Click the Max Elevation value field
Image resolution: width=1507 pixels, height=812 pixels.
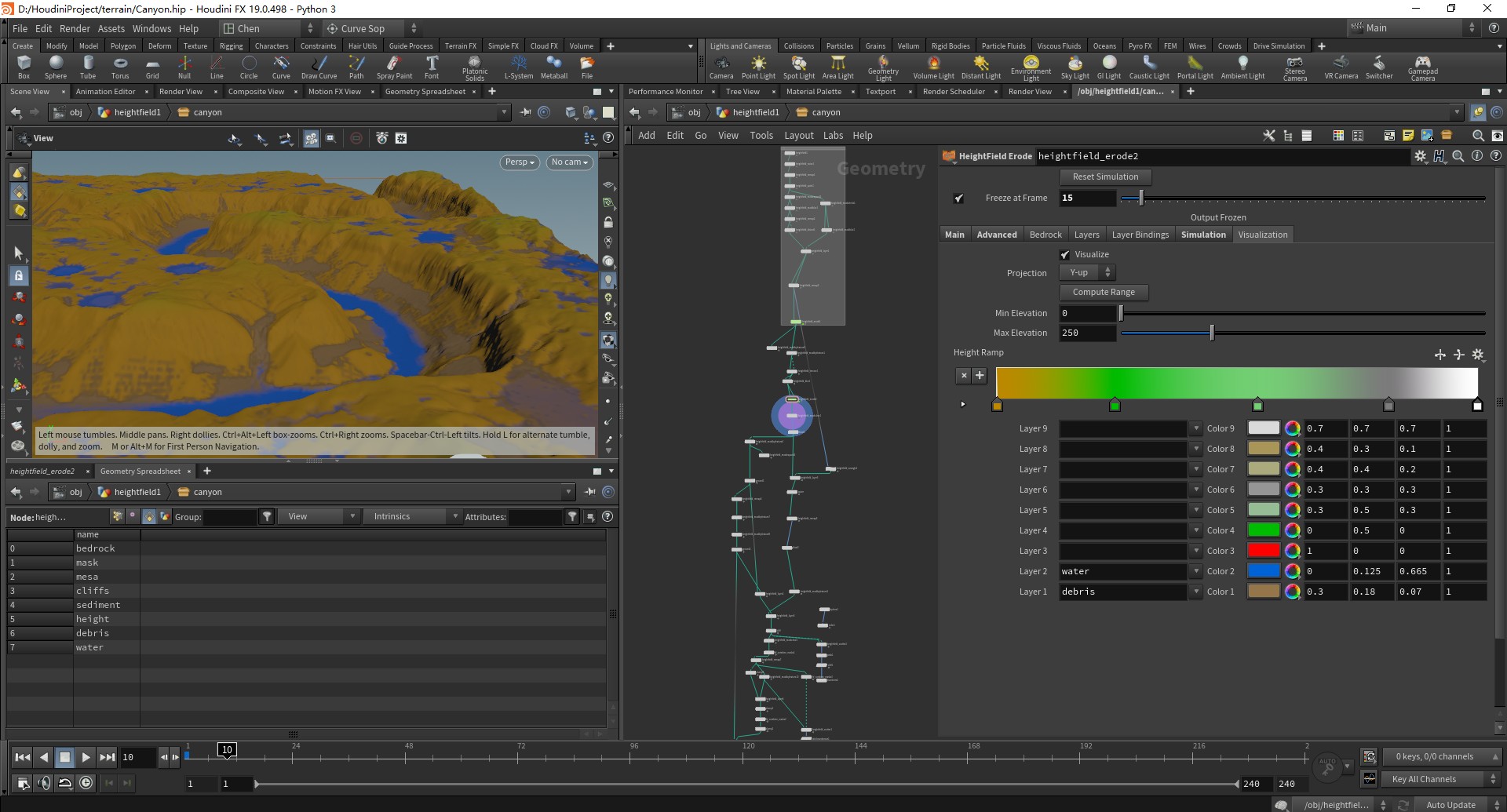tap(1086, 333)
